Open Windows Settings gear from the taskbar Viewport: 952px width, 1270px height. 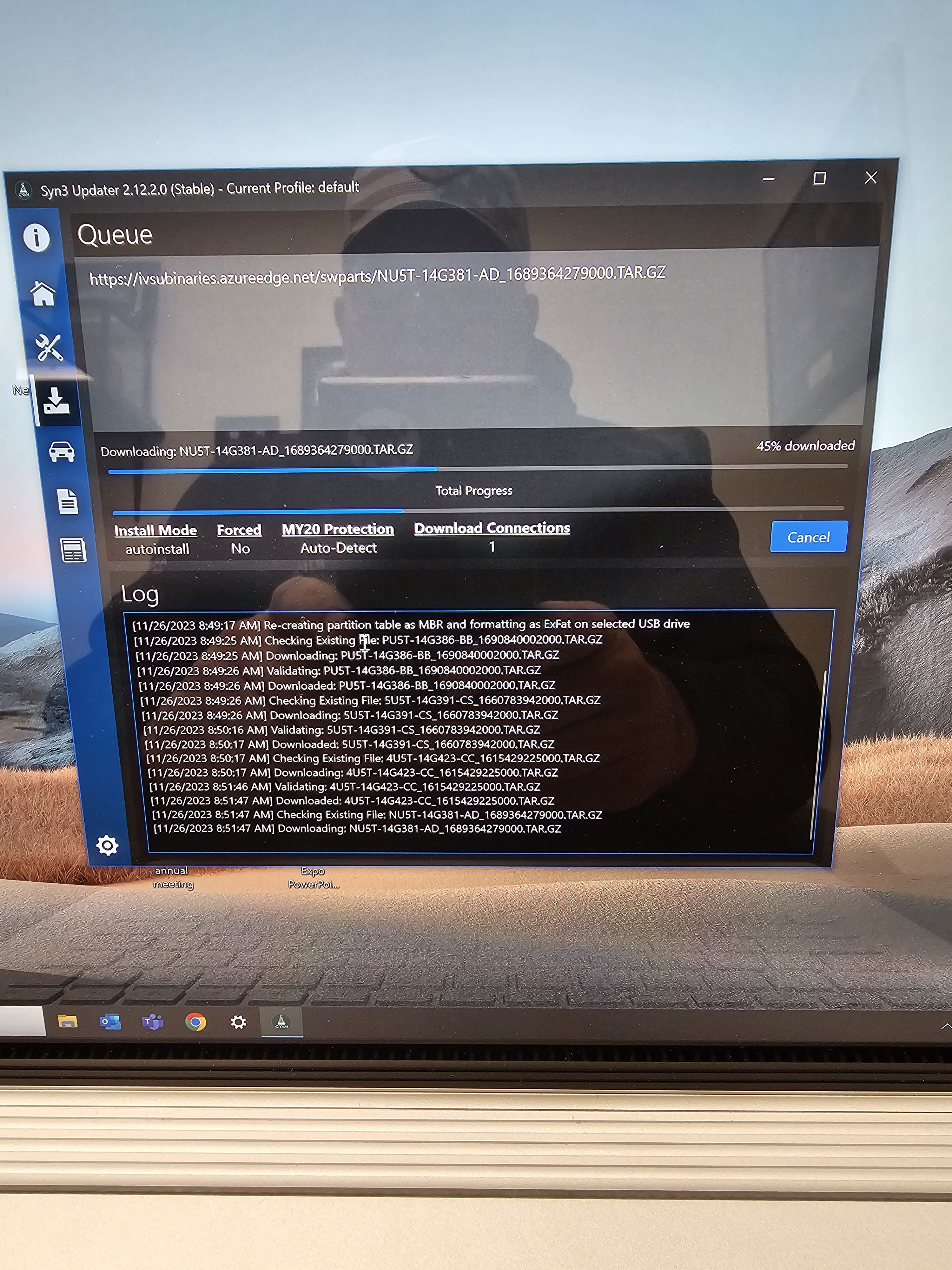pyautogui.click(x=238, y=1022)
